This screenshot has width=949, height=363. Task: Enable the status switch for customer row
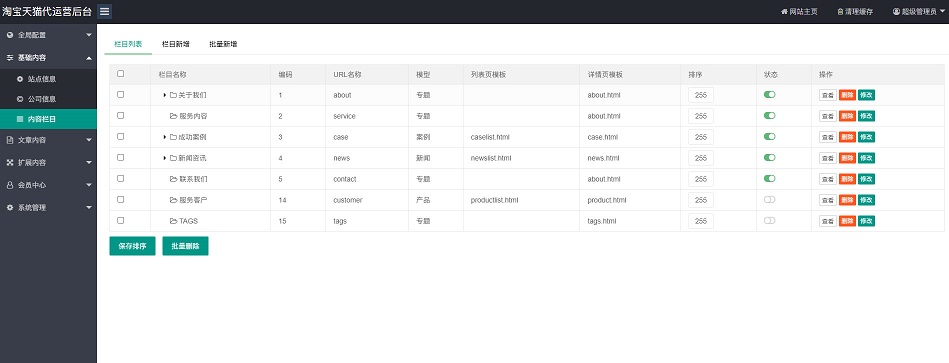click(769, 200)
